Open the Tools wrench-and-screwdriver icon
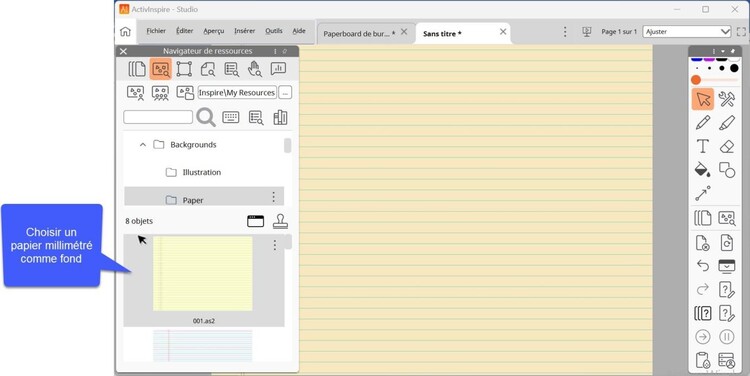The height and width of the screenshot is (376, 750). [727, 99]
